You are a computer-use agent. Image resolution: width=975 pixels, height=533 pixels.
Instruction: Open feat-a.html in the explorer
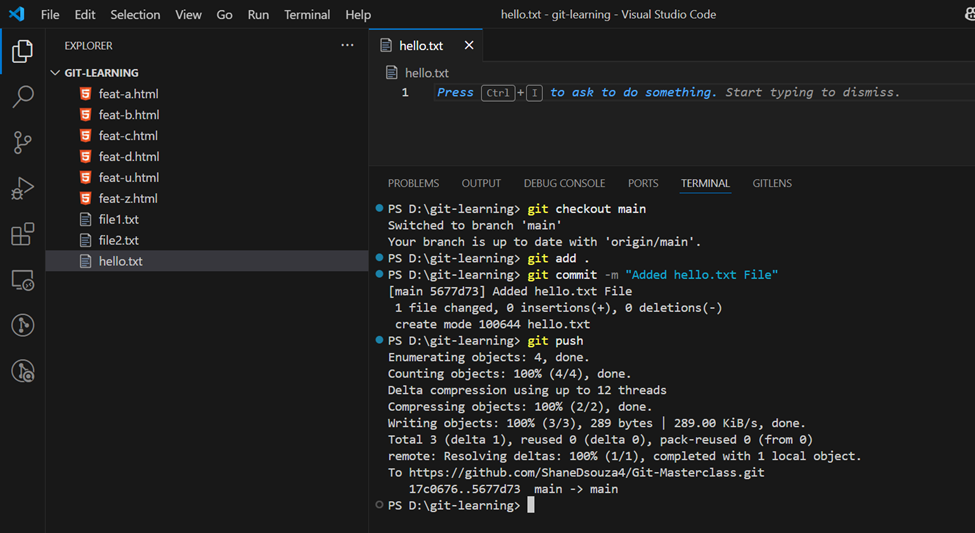pos(207,94)
